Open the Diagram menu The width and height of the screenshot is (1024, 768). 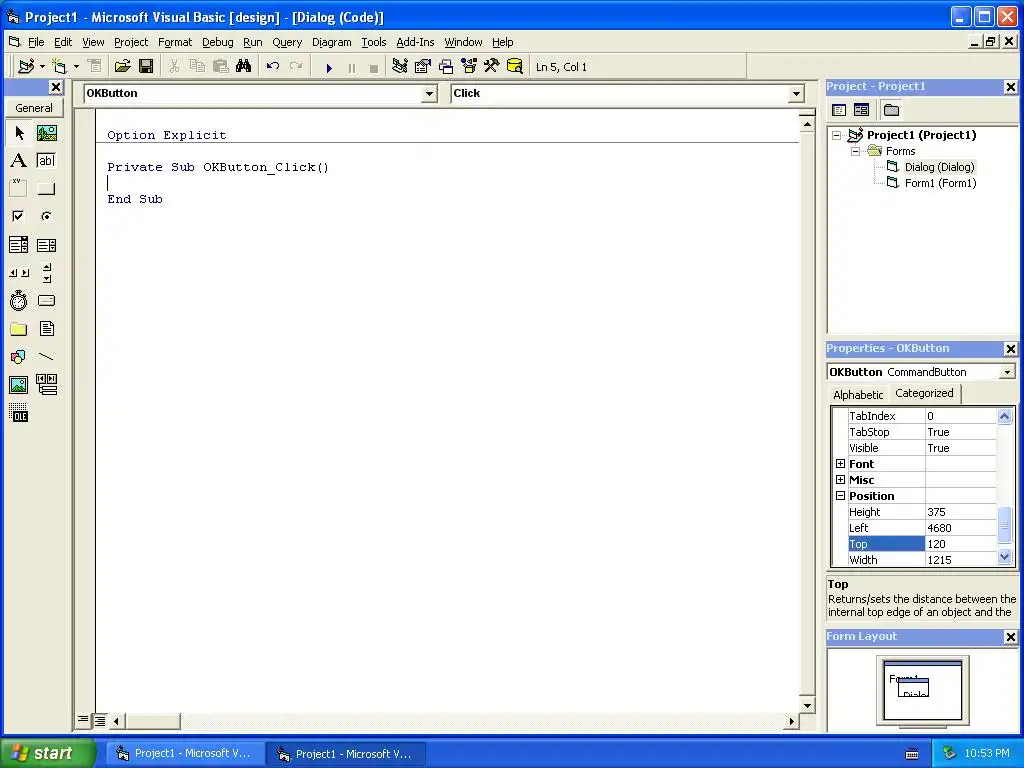pos(331,42)
